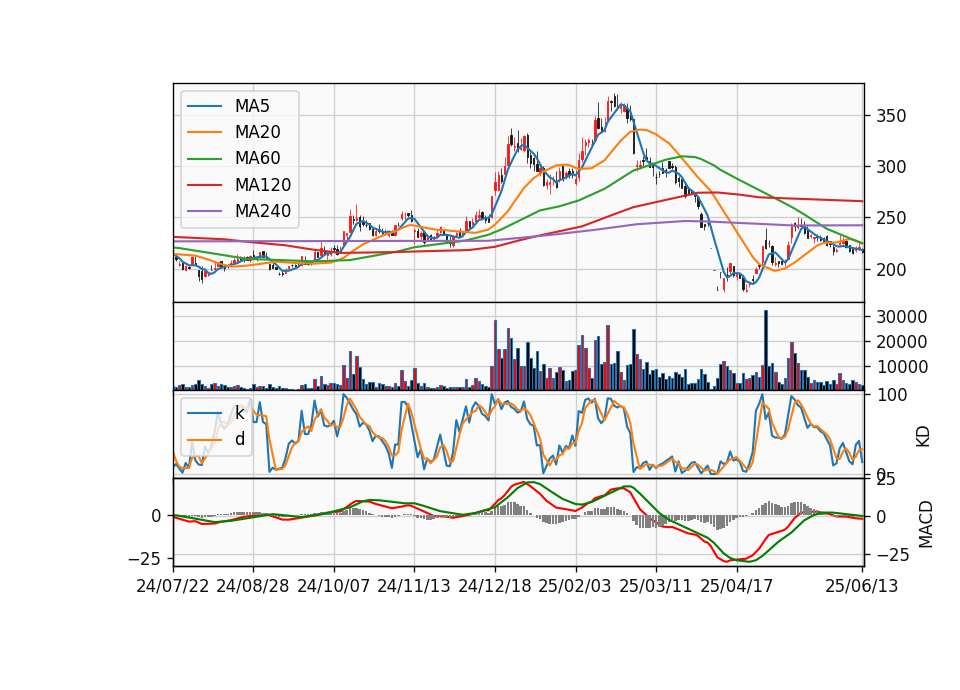This screenshot has height=690, width=960.
Task: Click the MA120 legend label
Action: pos(263,184)
